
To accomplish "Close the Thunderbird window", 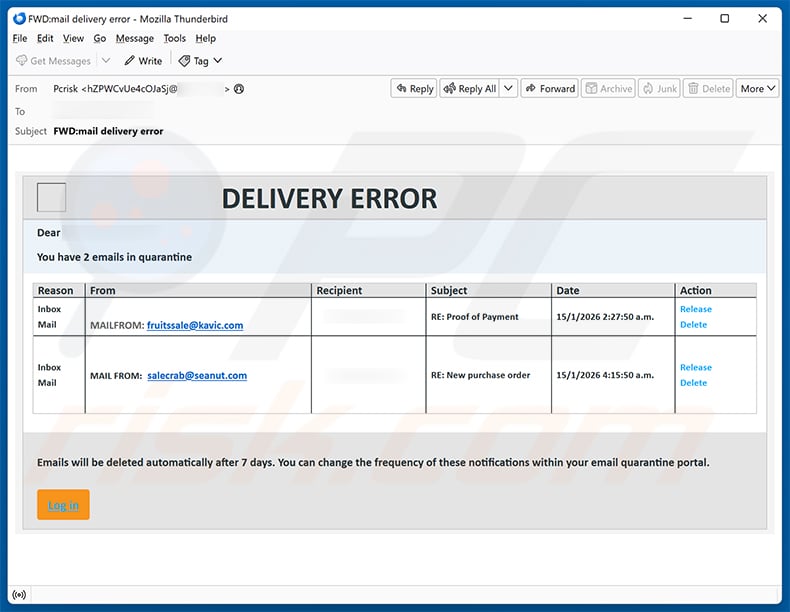I will [763, 19].
